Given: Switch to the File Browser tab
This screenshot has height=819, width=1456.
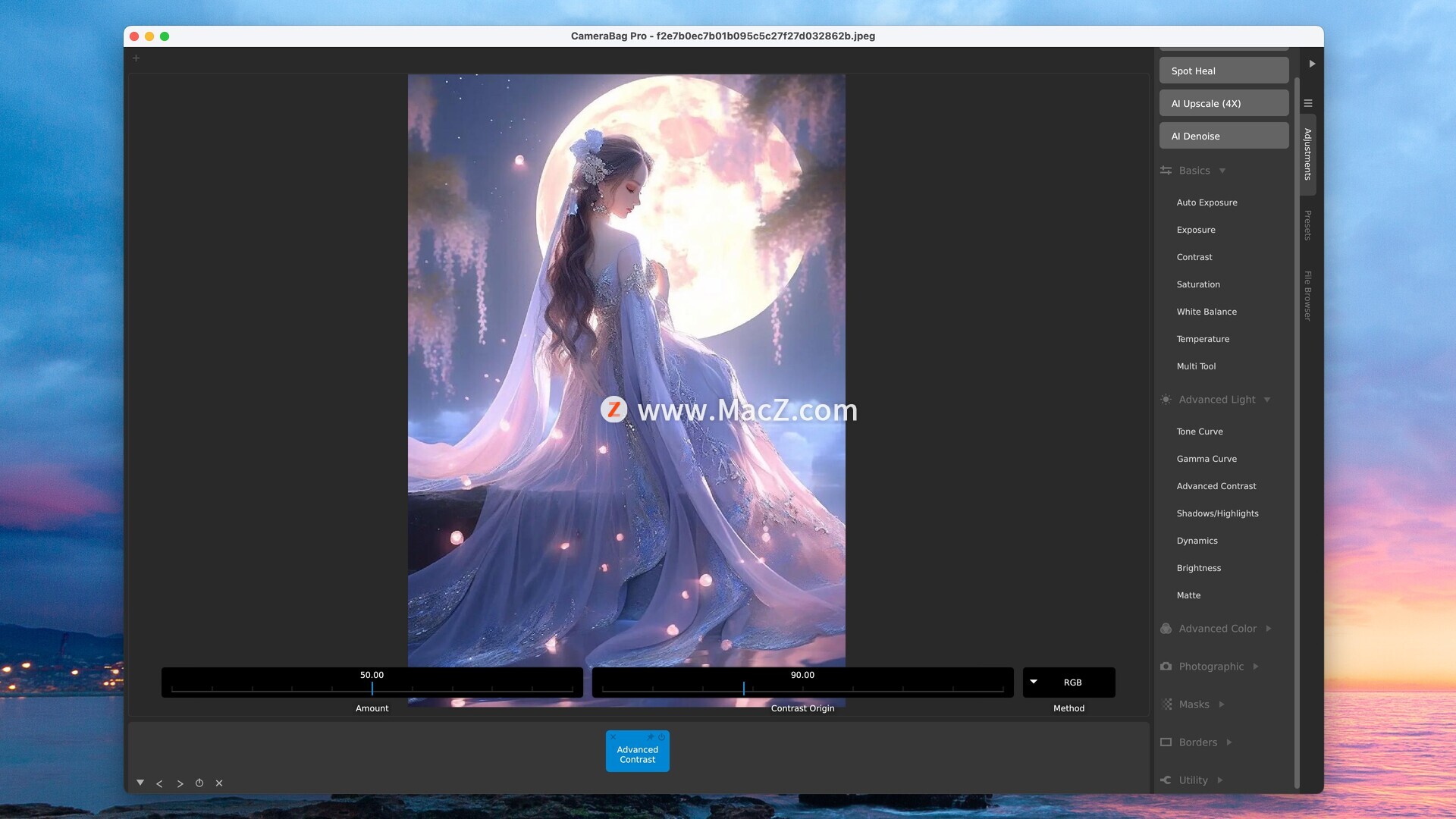Looking at the screenshot, I should (x=1308, y=296).
